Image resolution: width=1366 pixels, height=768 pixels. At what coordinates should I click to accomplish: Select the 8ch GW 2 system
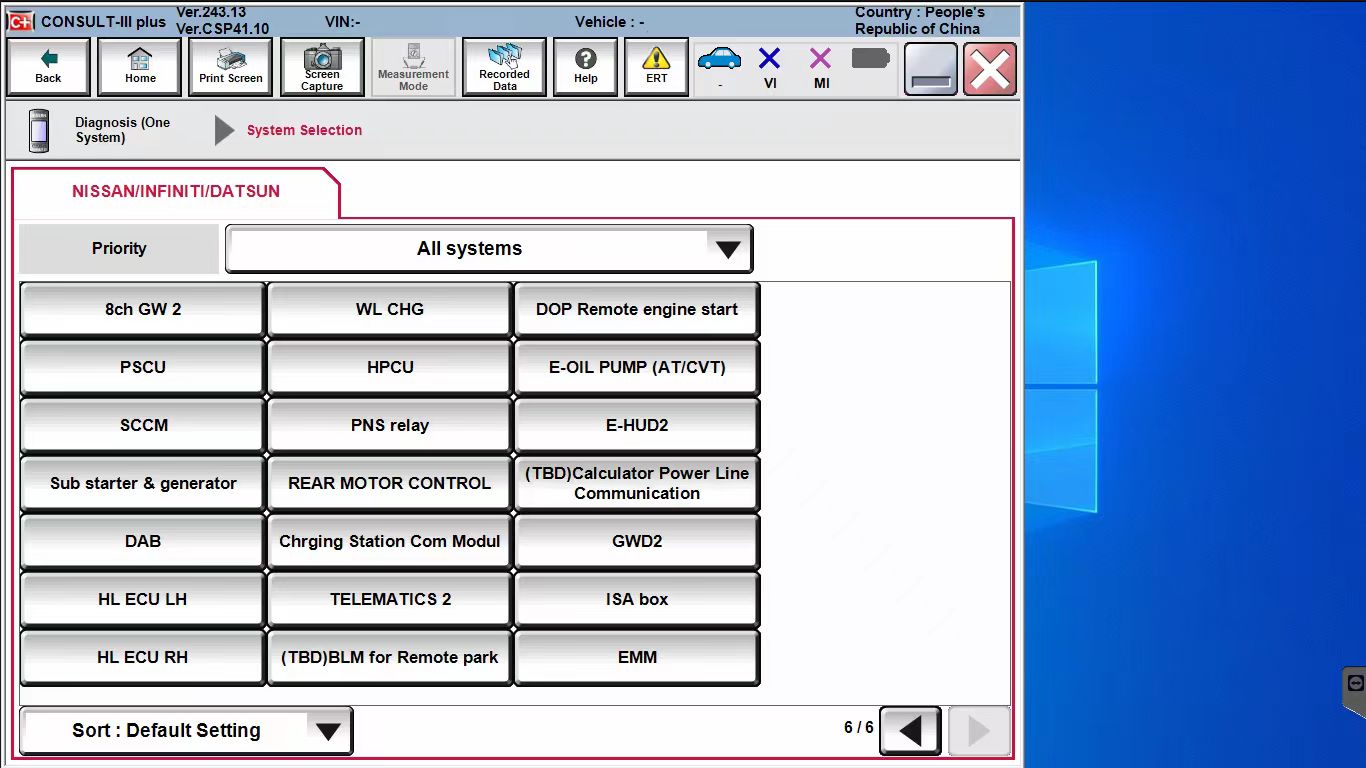(x=143, y=309)
